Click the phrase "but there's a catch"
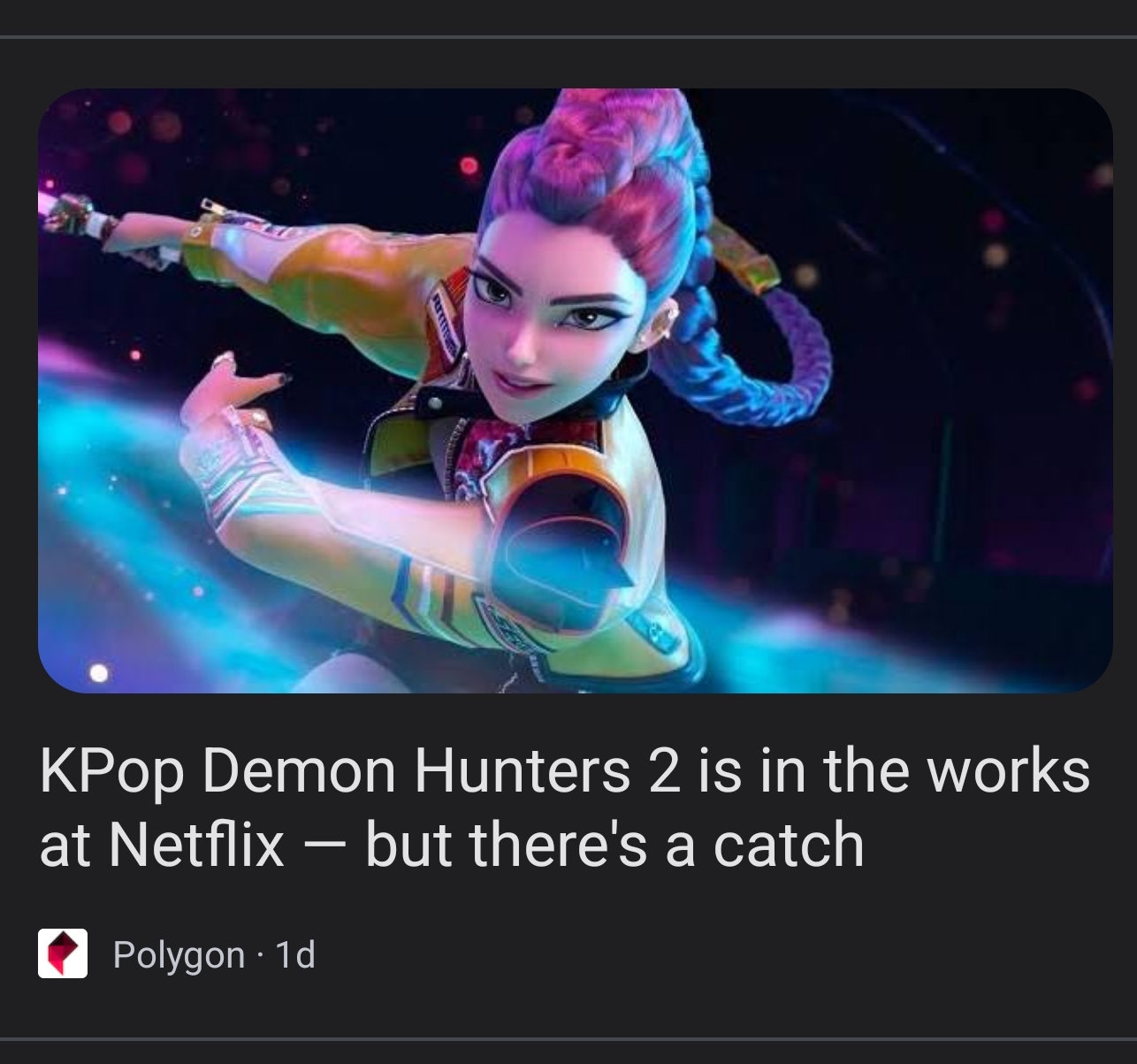1137x1064 pixels. pos(614,845)
